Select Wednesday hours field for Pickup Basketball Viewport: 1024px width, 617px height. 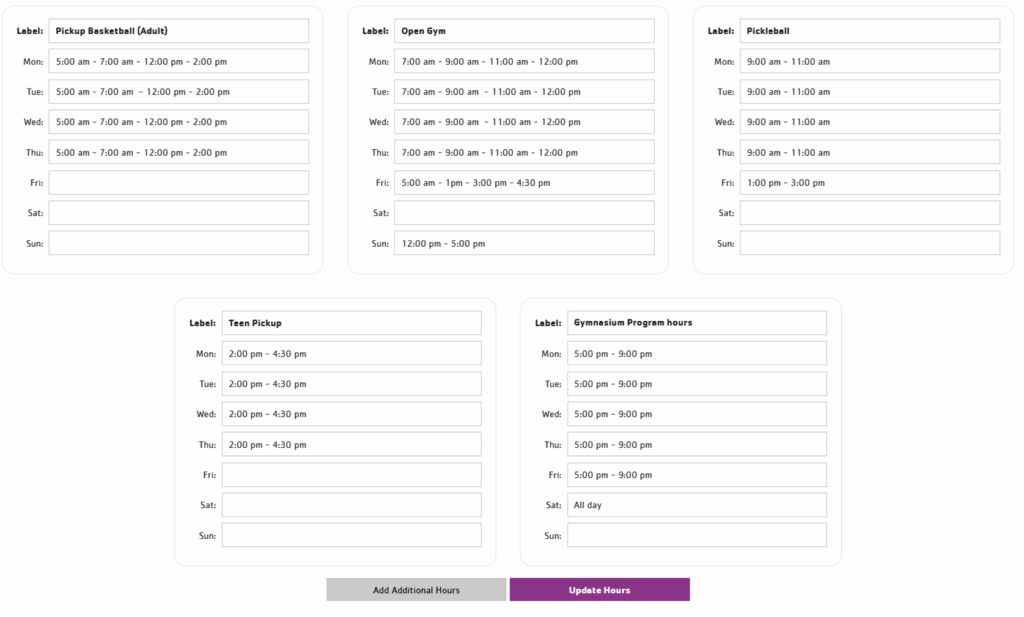(179, 121)
